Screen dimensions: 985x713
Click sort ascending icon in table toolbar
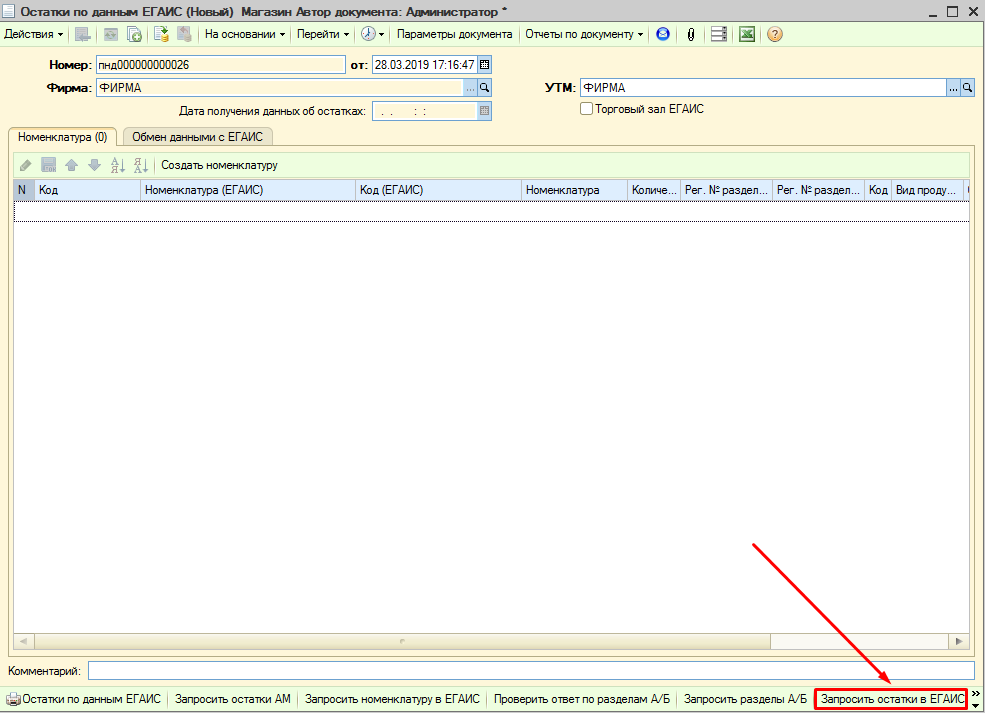(x=117, y=165)
